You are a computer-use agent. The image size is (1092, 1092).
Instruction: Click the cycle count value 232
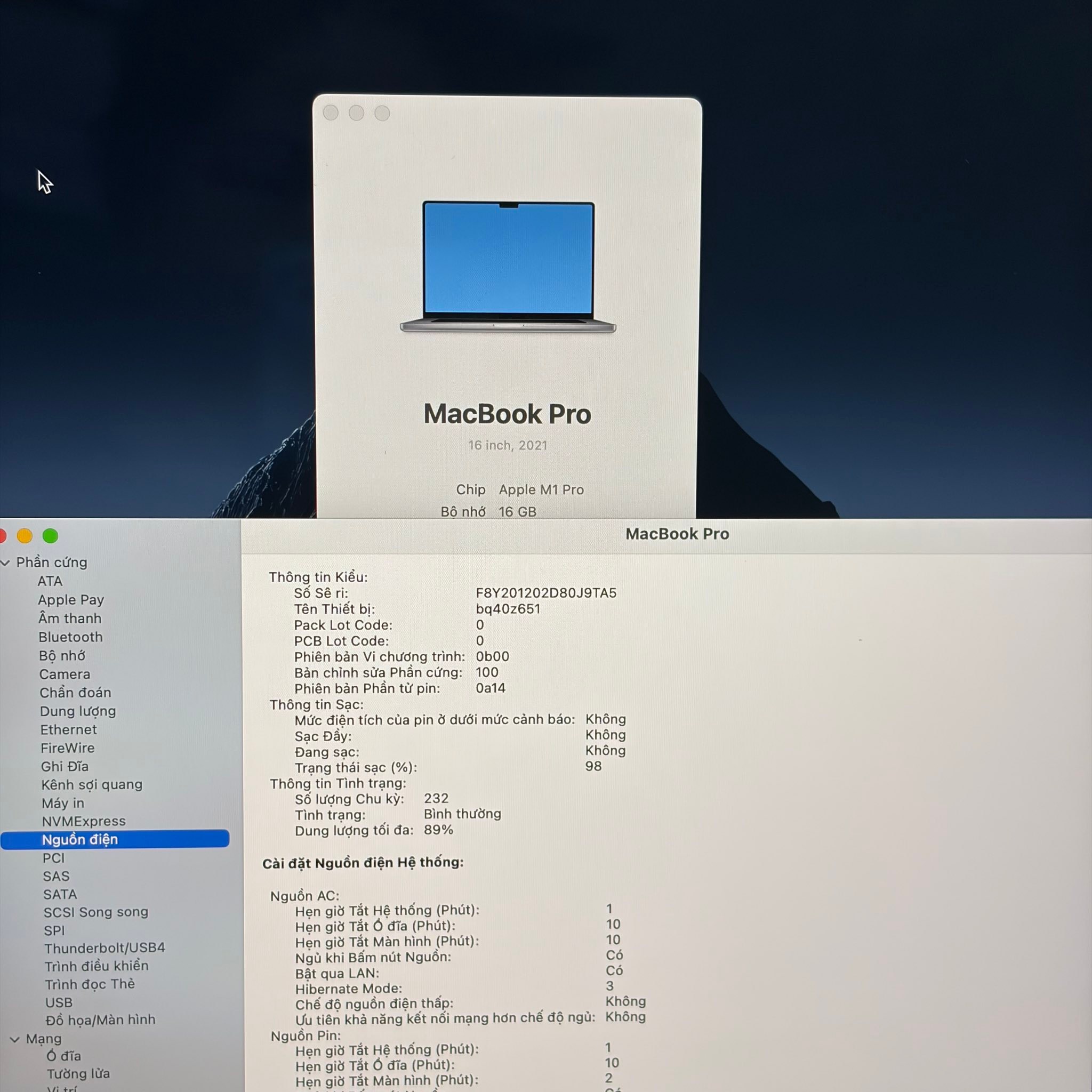[436, 798]
